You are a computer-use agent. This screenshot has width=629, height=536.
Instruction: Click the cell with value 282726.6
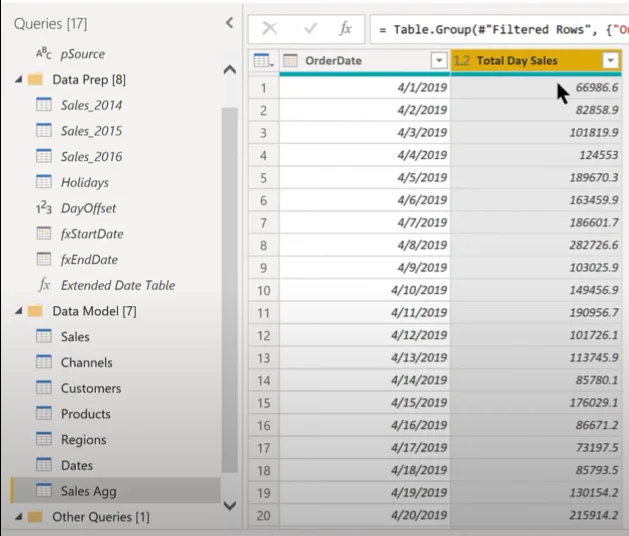coord(536,245)
